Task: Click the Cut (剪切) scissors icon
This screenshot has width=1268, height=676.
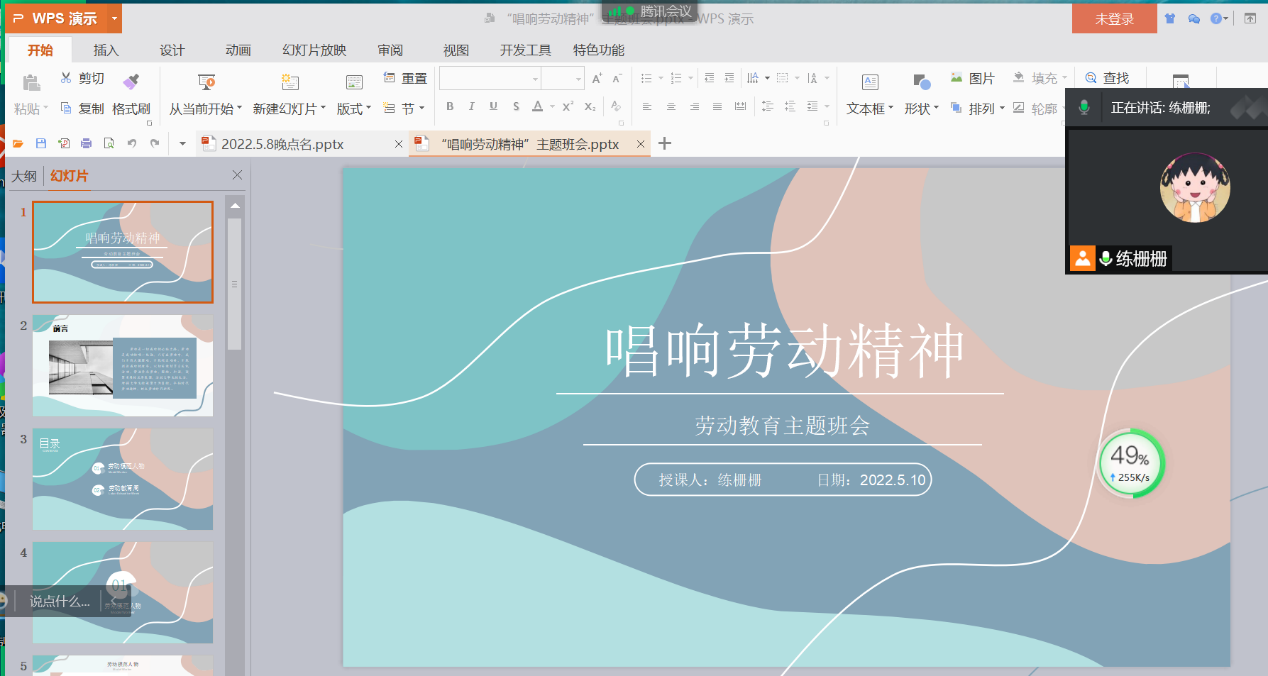Action: tap(66, 78)
